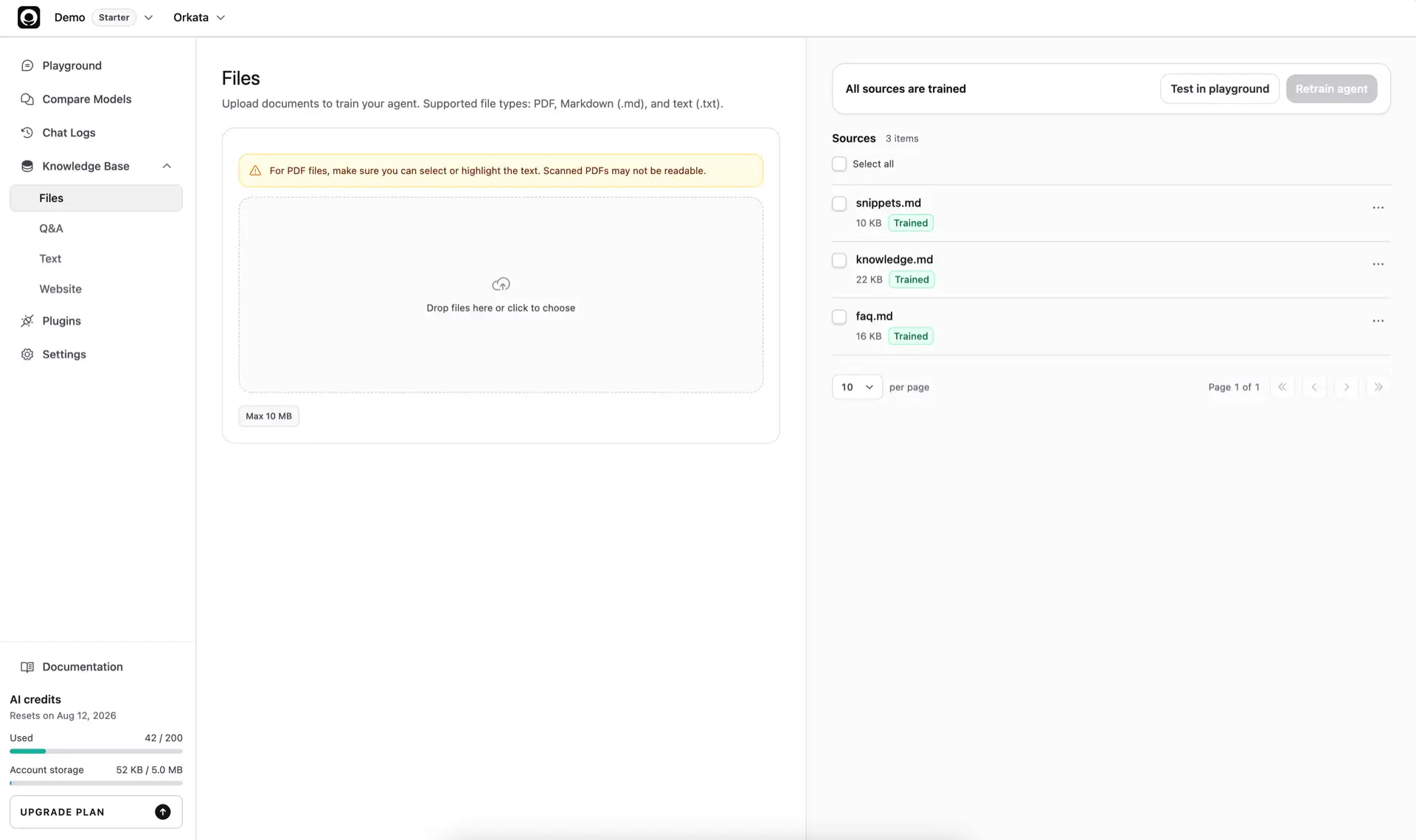Open Playground in the sidebar

(x=96, y=66)
